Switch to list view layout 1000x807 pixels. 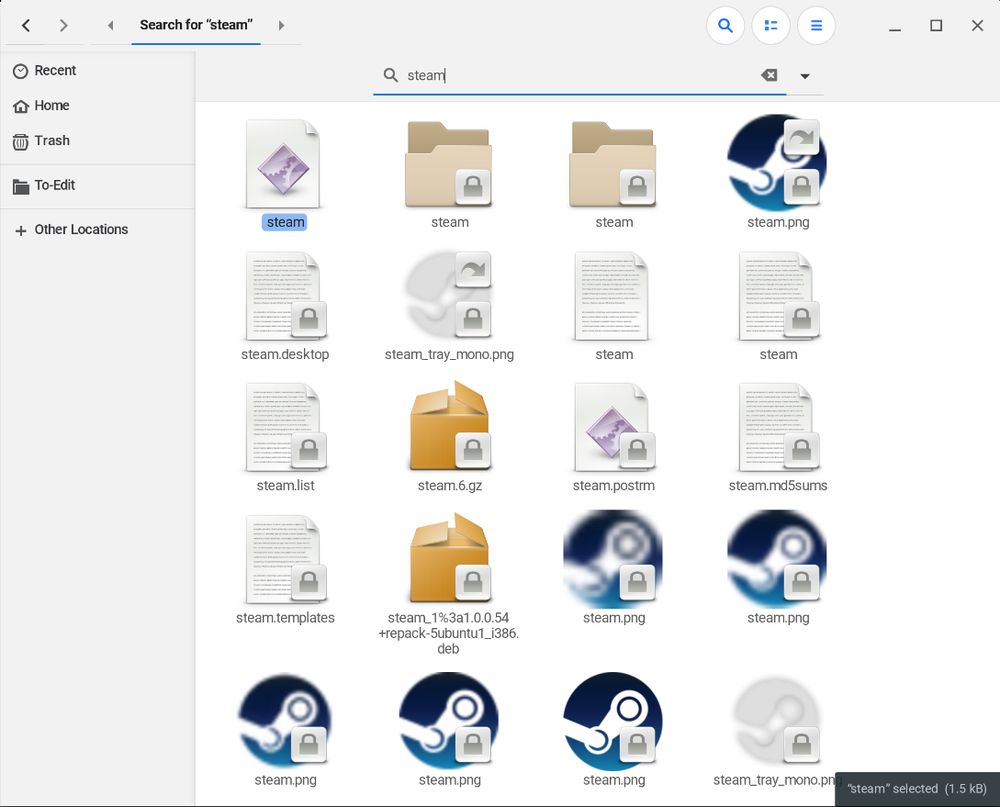[771, 25]
